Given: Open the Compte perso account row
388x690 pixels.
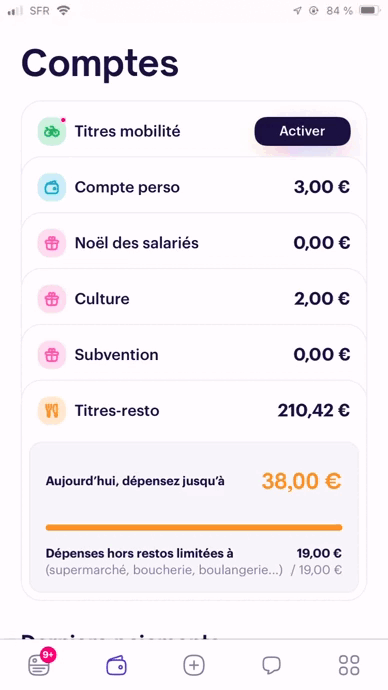Looking at the screenshot, I should 194,187.
